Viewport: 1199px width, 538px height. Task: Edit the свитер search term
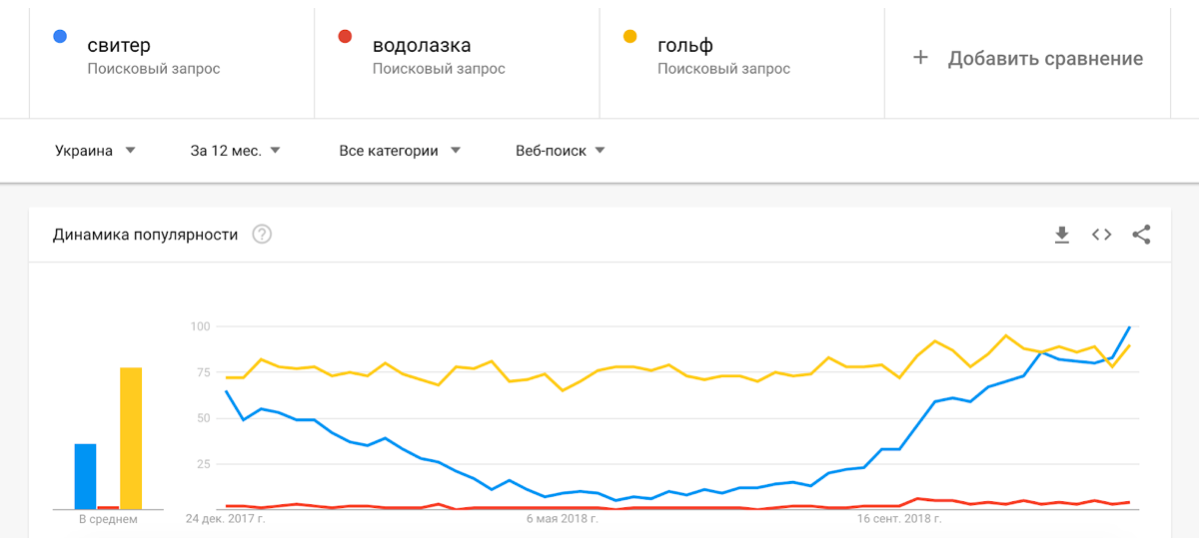click(x=119, y=45)
